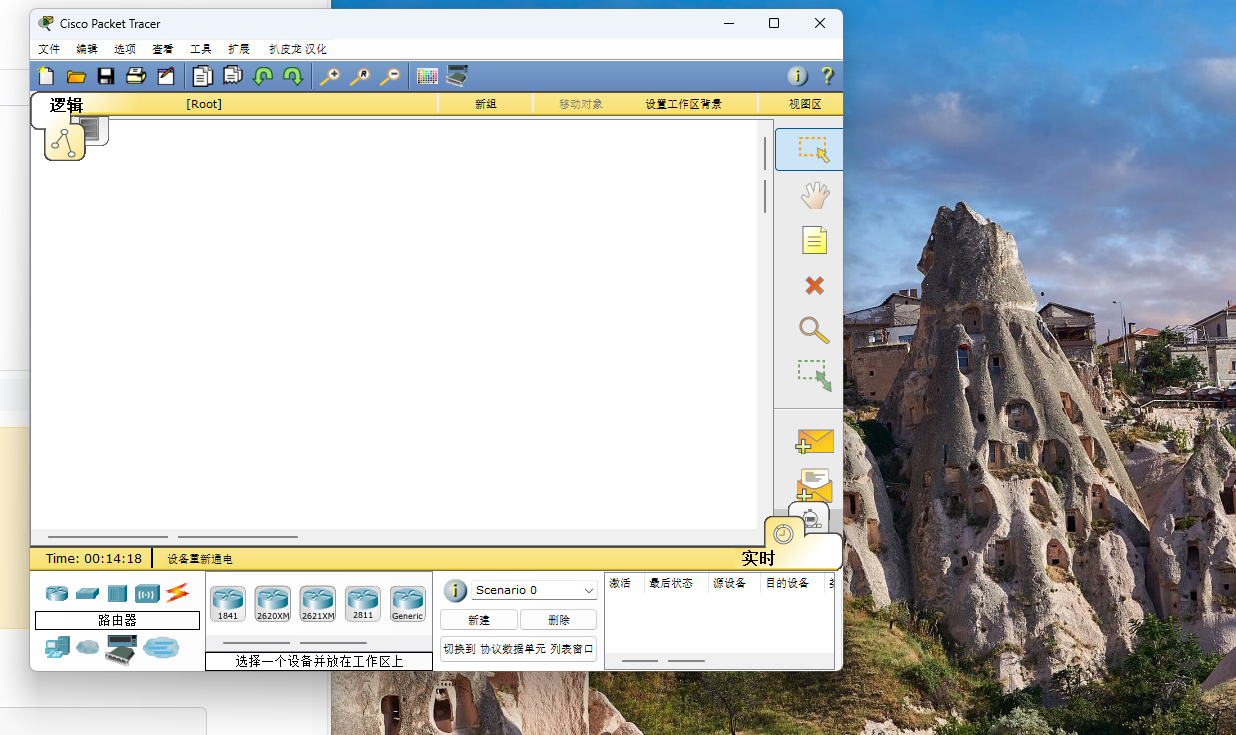Select the WAN Emulation cloud category
Image resolution: width=1236 pixels, height=735 pixels.
point(88,648)
